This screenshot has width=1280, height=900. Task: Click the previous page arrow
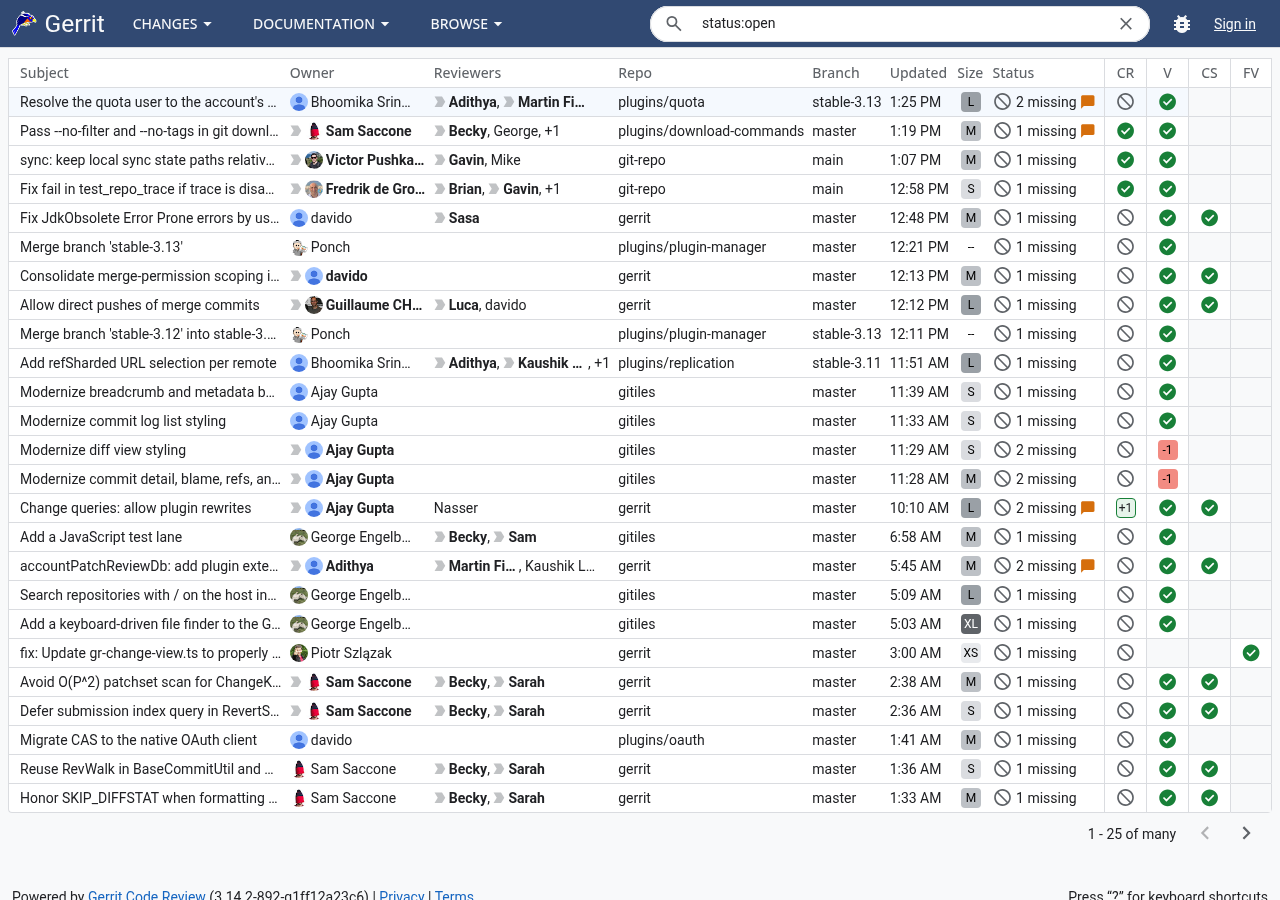[1205, 833]
